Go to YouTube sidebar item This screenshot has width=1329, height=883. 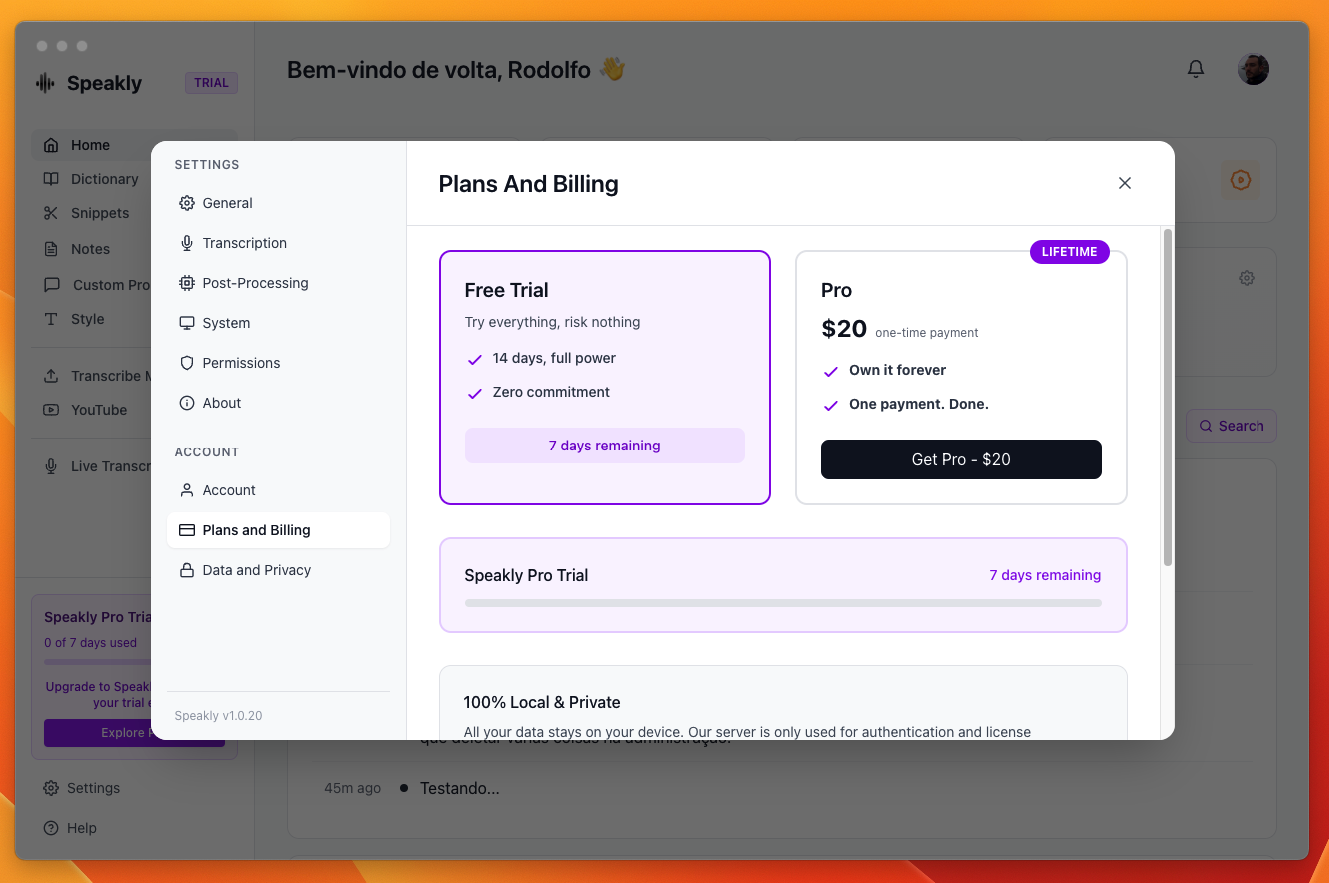(x=98, y=410)
